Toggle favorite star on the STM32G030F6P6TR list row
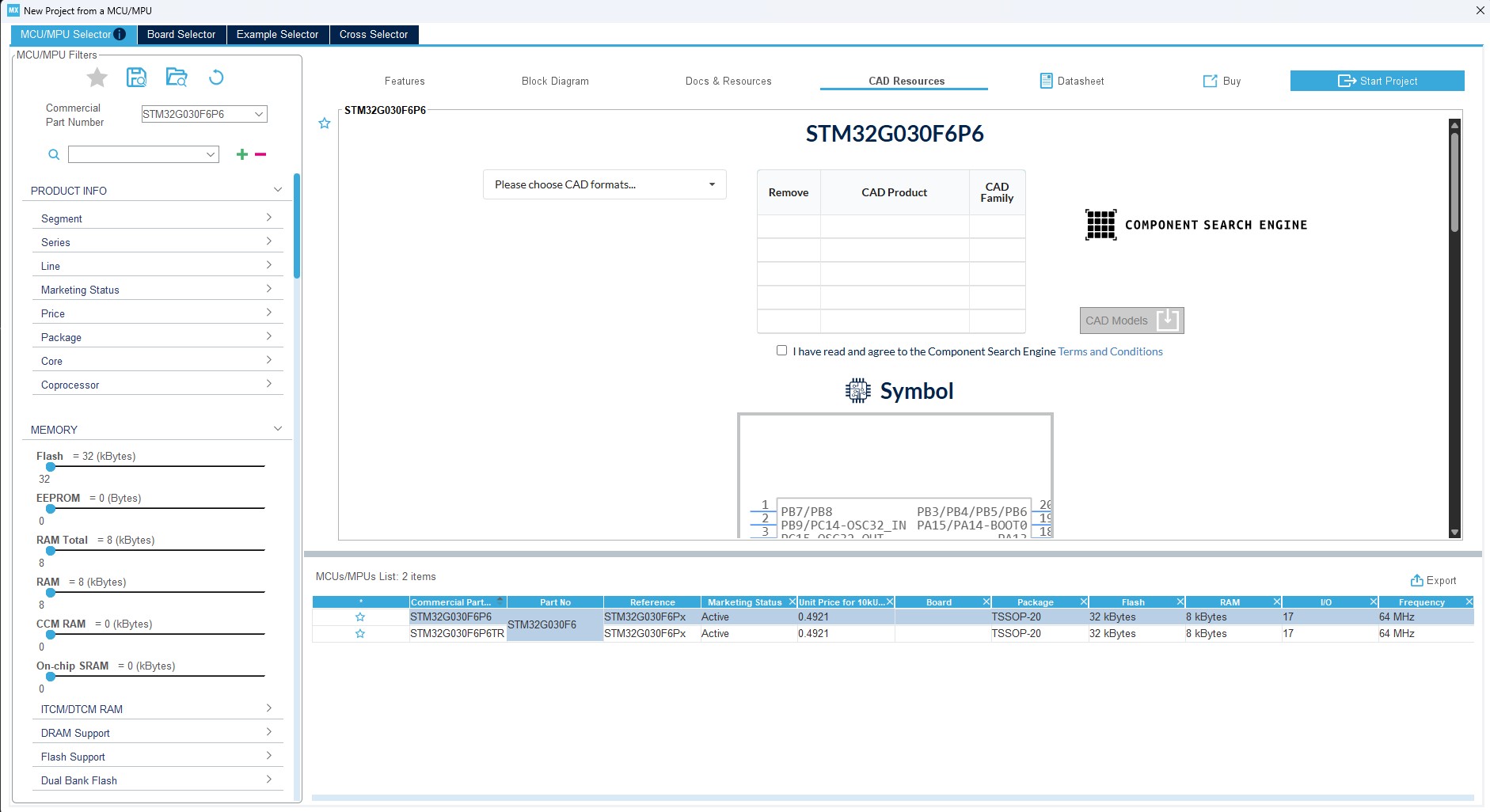 click(x=360, y=634)
